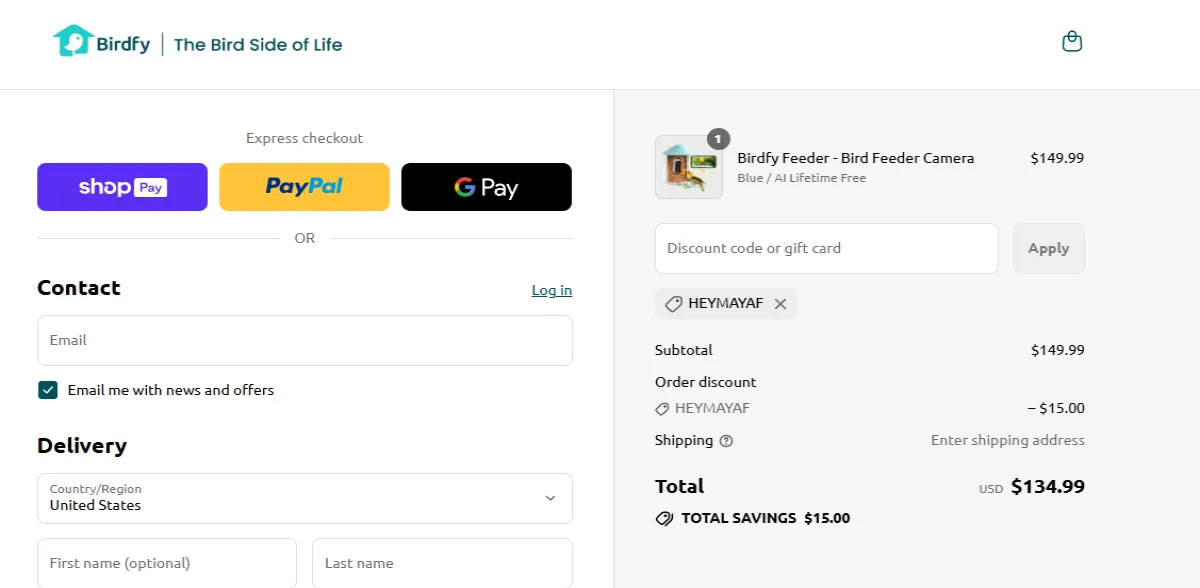Pay using Google Pay button
1200x588 pixels.
(x=486, y=187)
